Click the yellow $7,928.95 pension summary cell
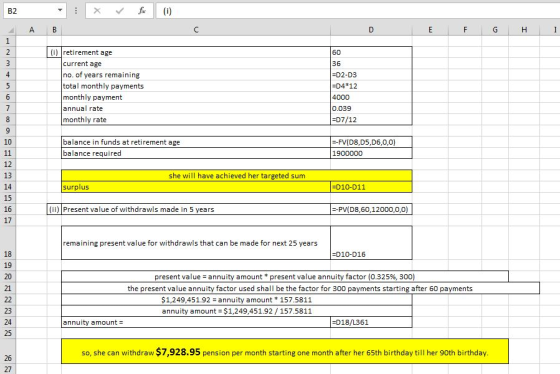The height and width of the screenshot is (374, 560). pyautogui.click(x=285, y=351)
